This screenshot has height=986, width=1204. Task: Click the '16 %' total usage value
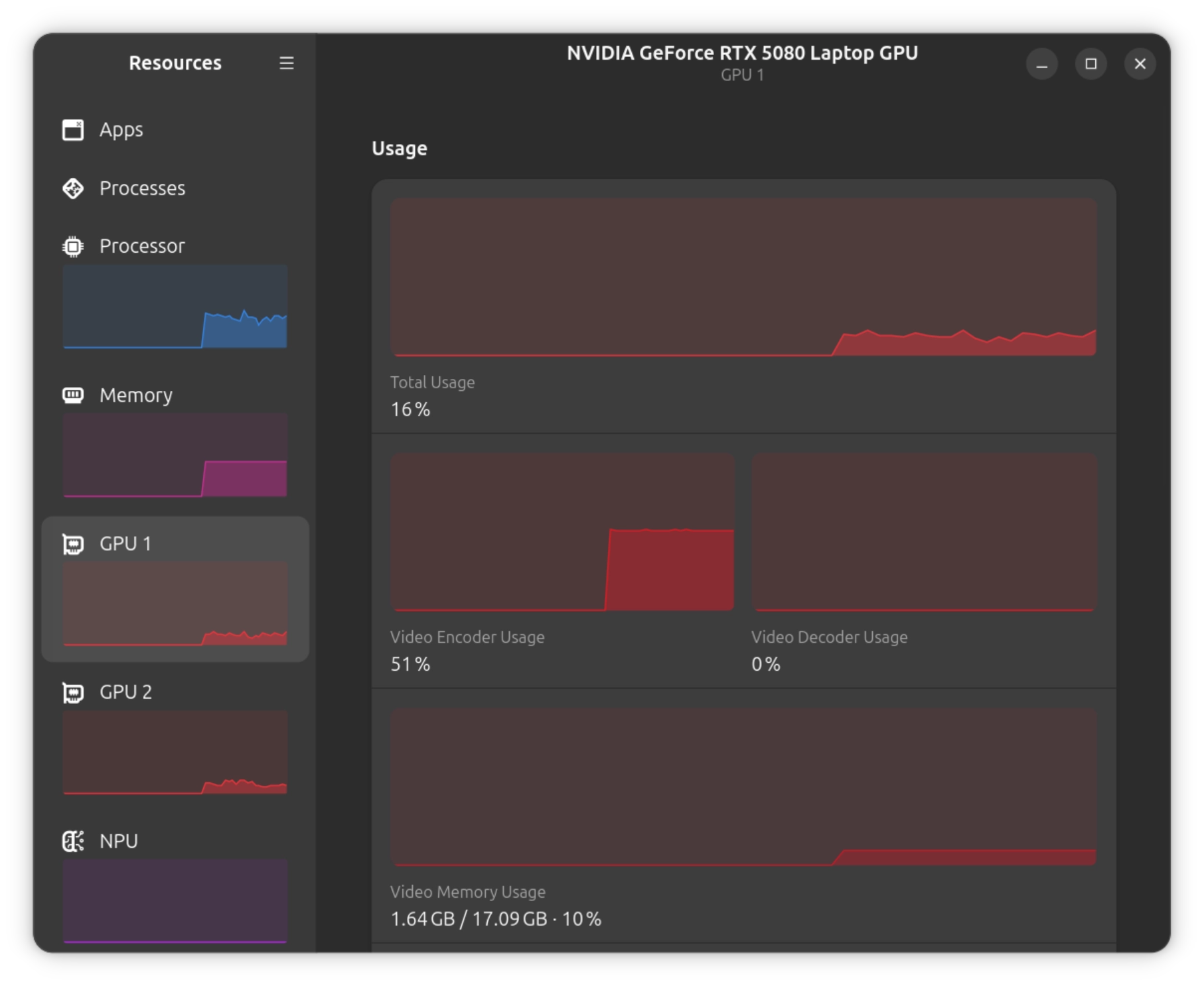[410, 409]
